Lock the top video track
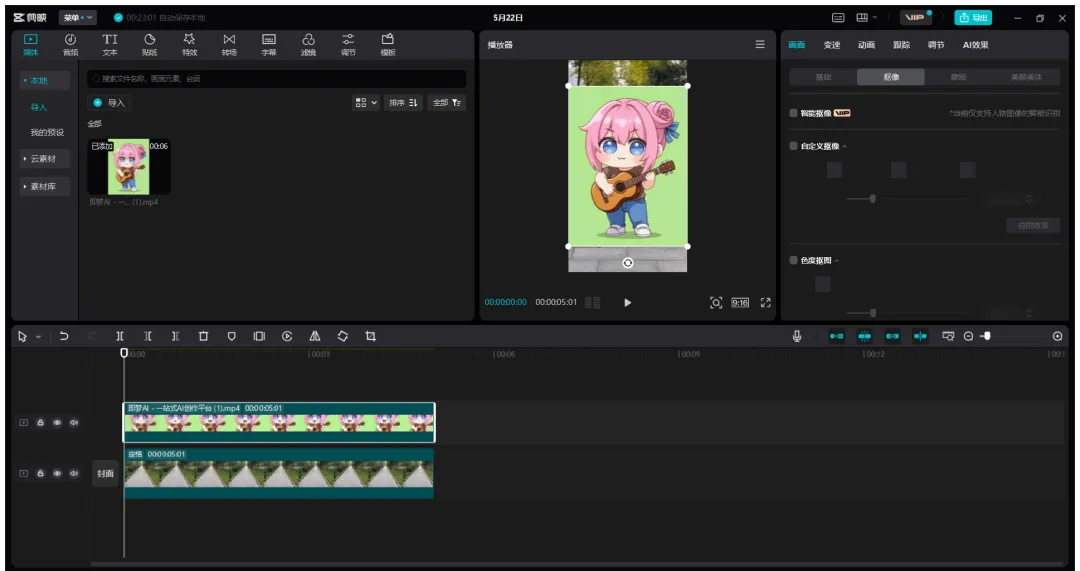The width and height of the screenshot is (1080, 571). pyautogui.click(x=41, y=422)
